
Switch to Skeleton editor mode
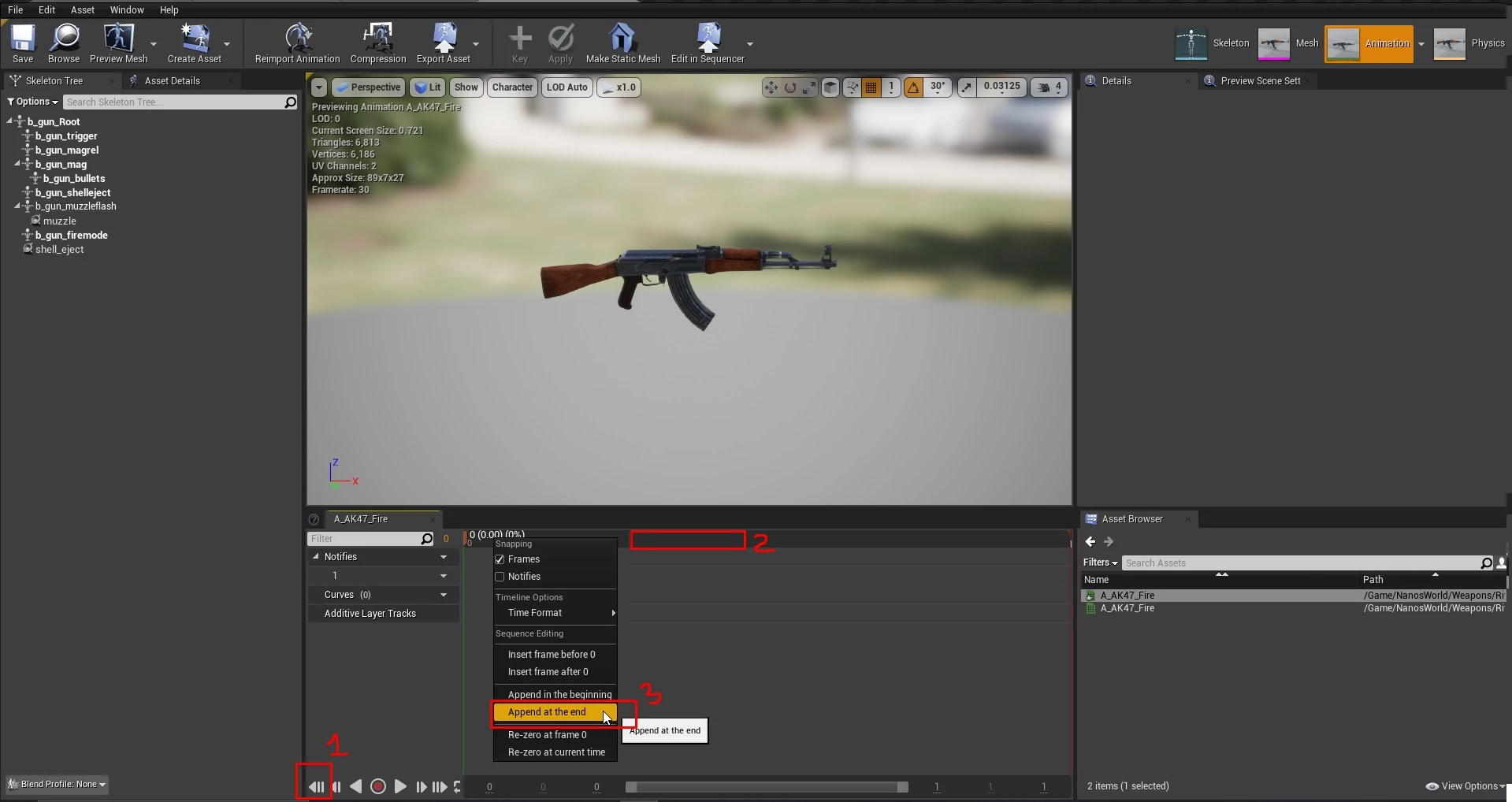[x=1212, y=43]
